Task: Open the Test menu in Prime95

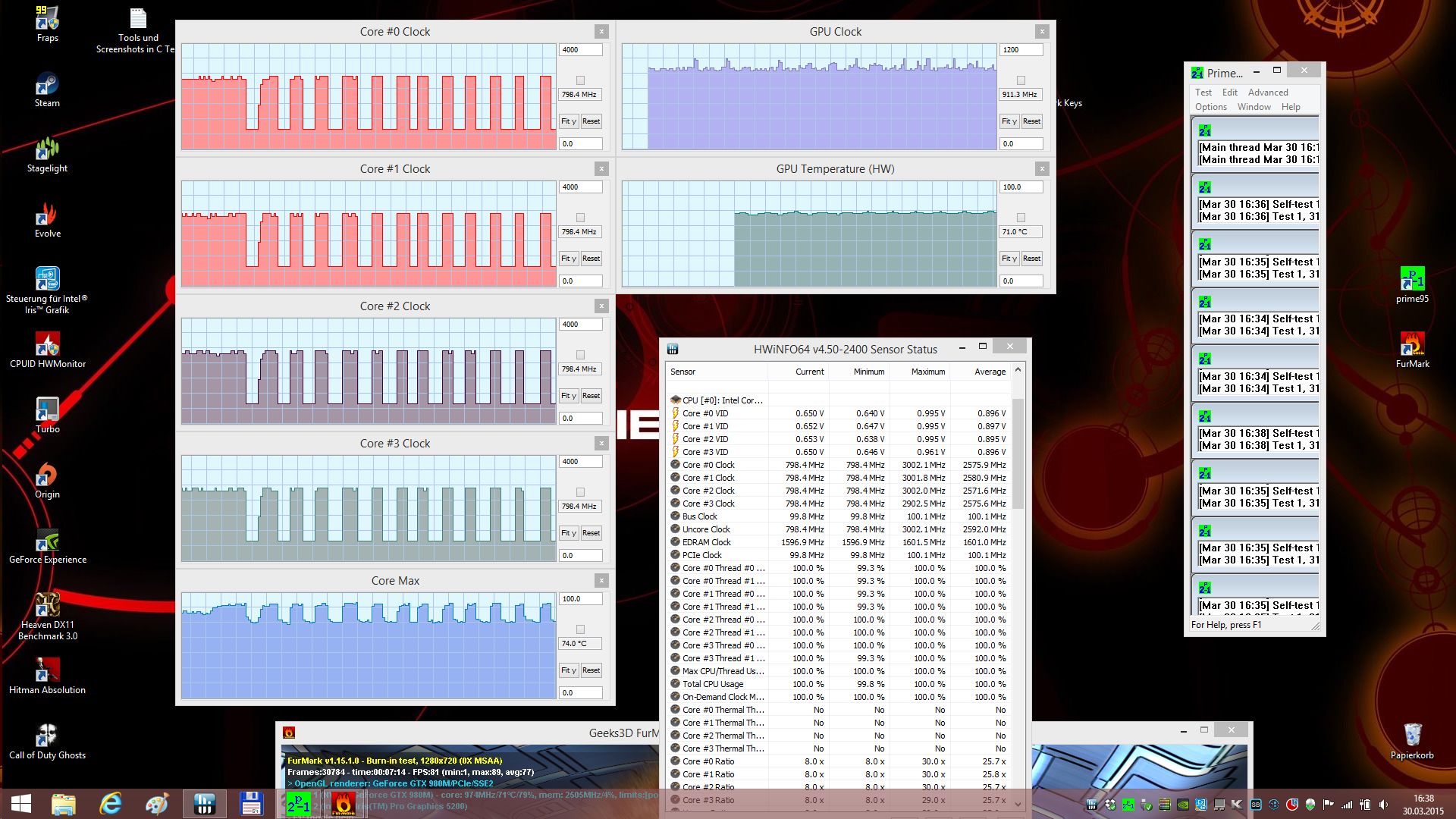Action: (x=1203, y=93)
